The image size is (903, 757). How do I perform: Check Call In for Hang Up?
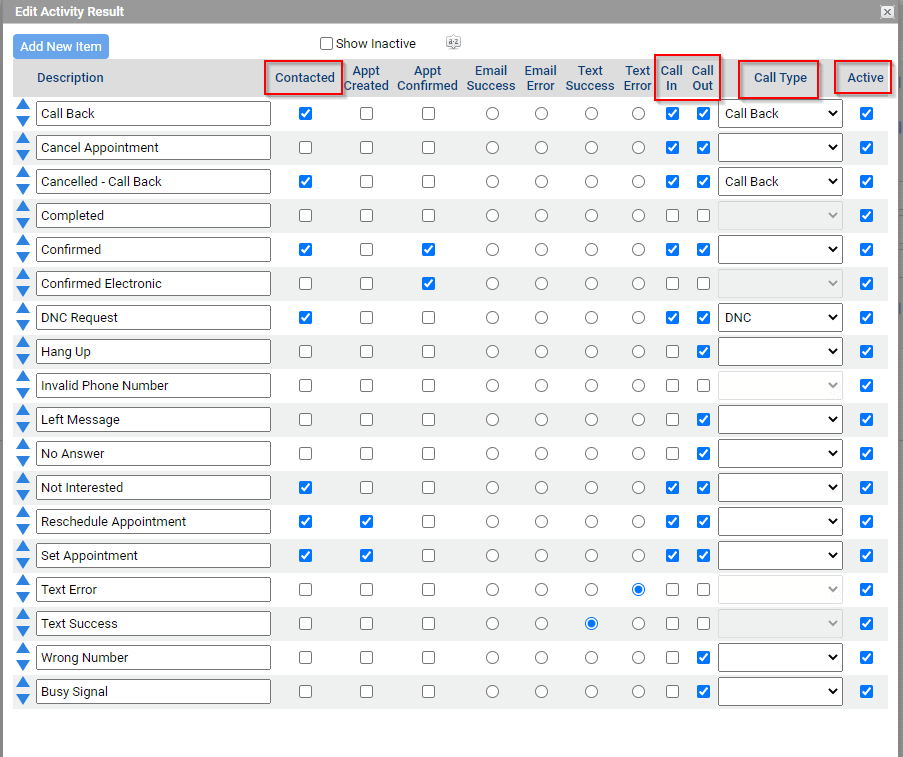tap(672, 351)
